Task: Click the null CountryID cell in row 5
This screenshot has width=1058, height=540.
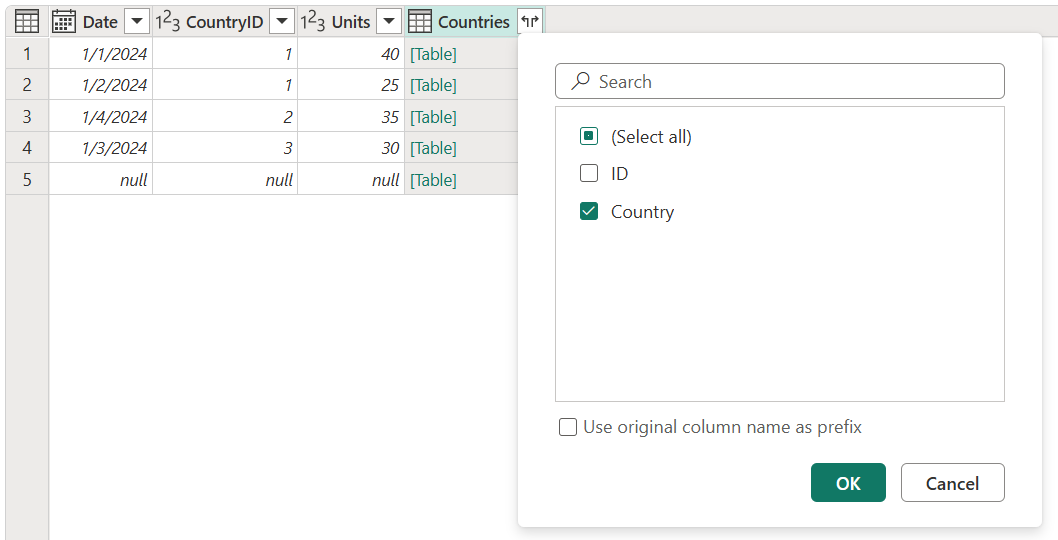Action: (225, 179)
